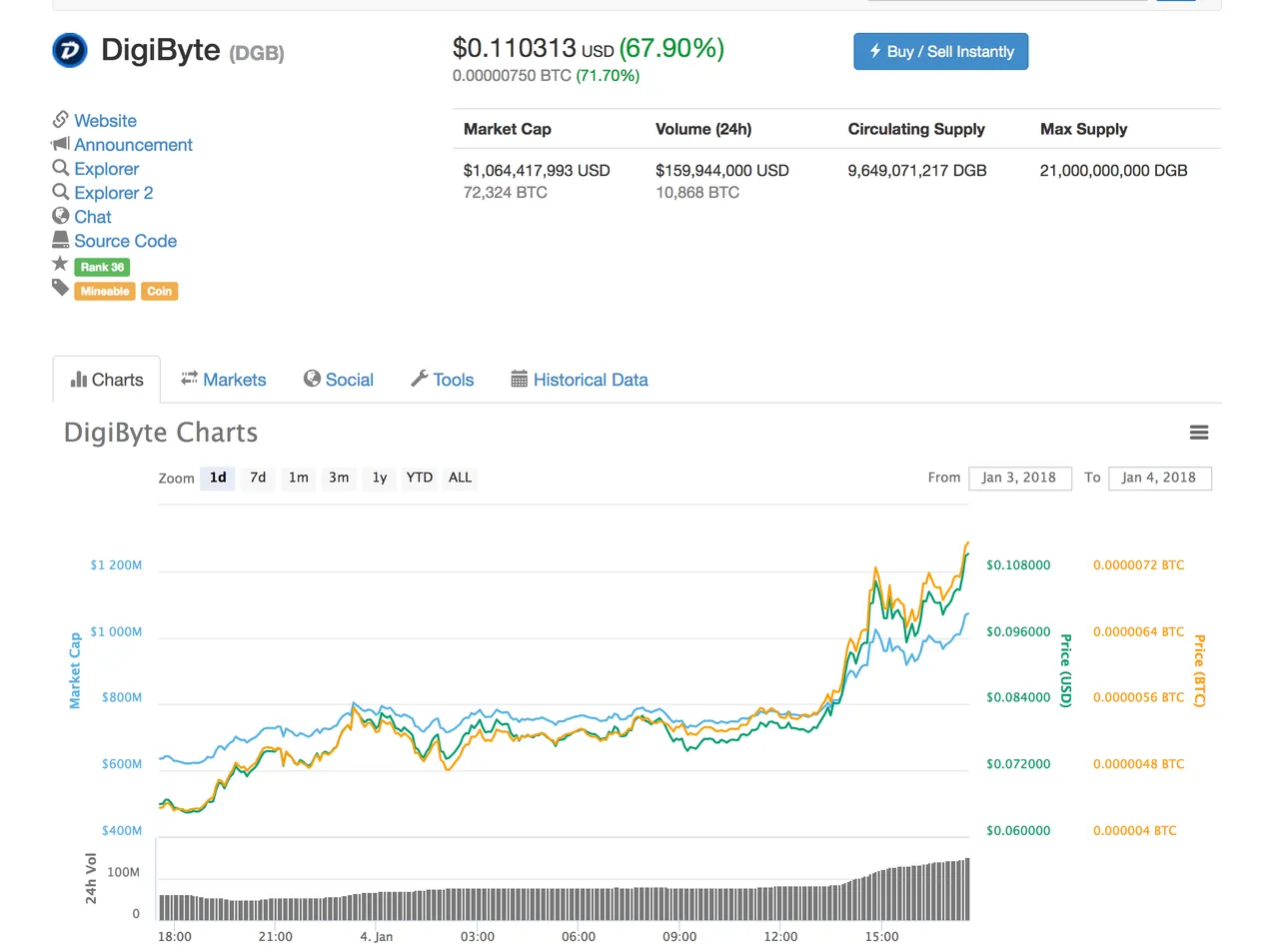
Task: Open the Explorer link
Action: pyautogui.click(x=106, y=169)
